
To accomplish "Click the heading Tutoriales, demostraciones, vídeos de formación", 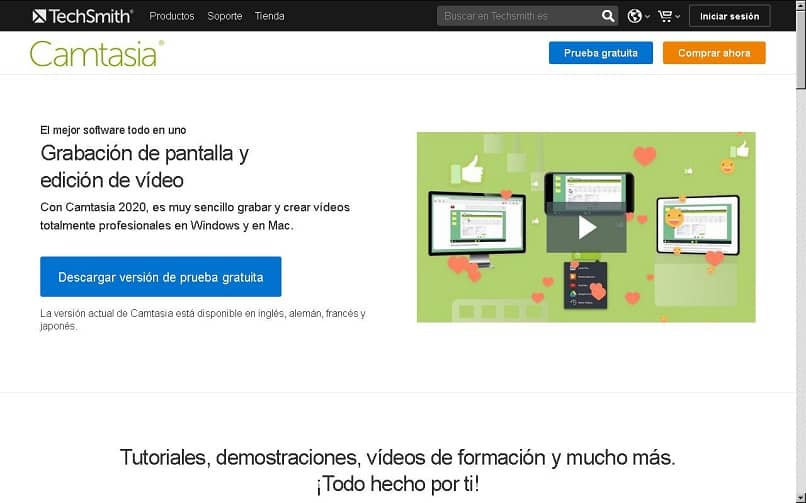I will (x=397, y=457).
